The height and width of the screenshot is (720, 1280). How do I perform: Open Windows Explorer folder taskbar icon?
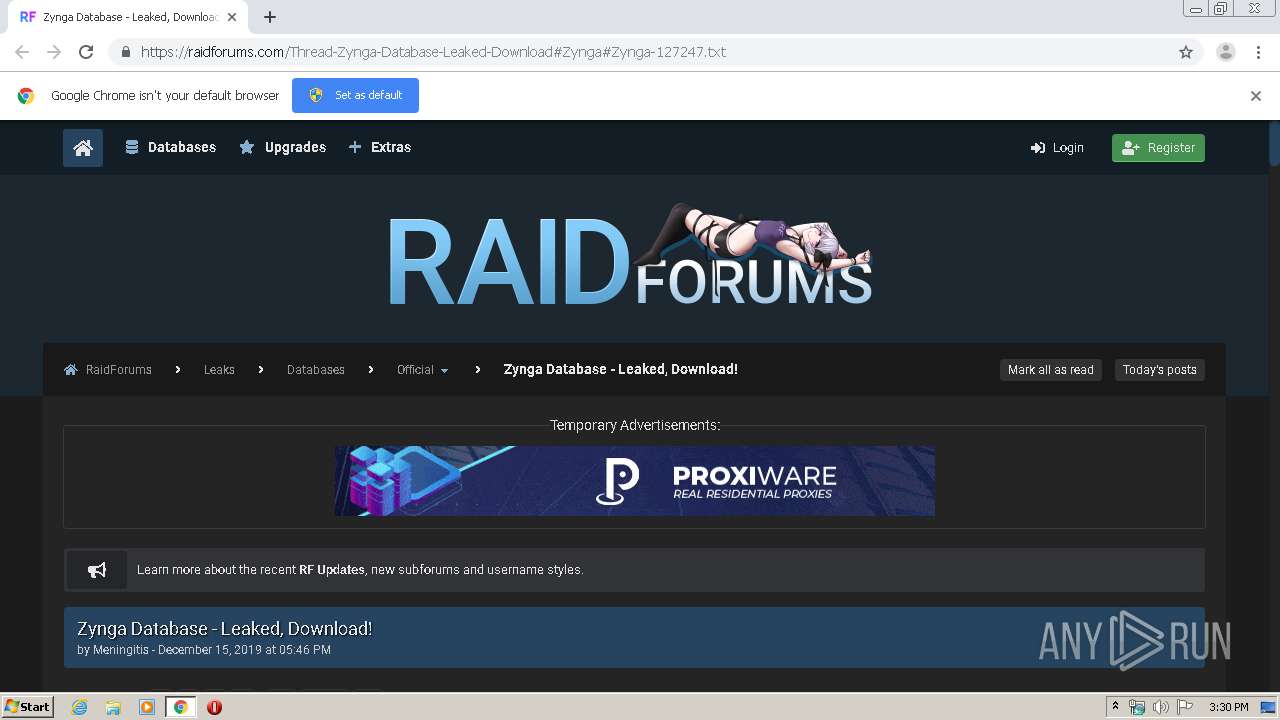[x=113, y=707]
